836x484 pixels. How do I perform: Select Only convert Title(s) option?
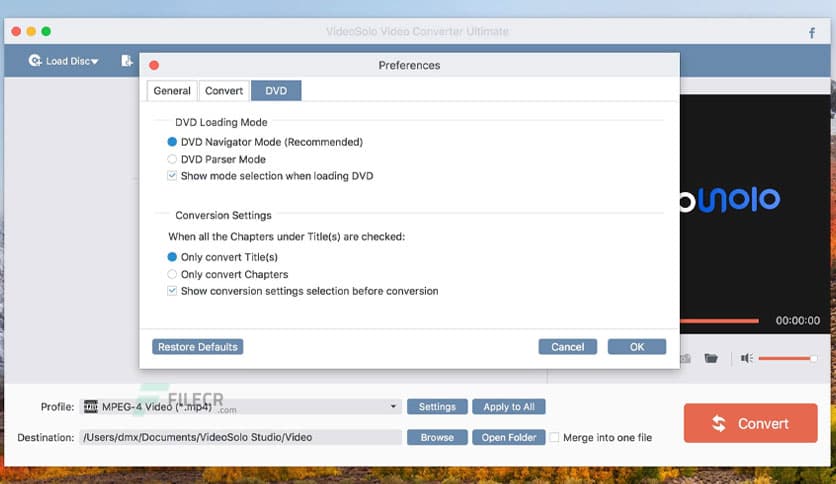tap(172, 257)
